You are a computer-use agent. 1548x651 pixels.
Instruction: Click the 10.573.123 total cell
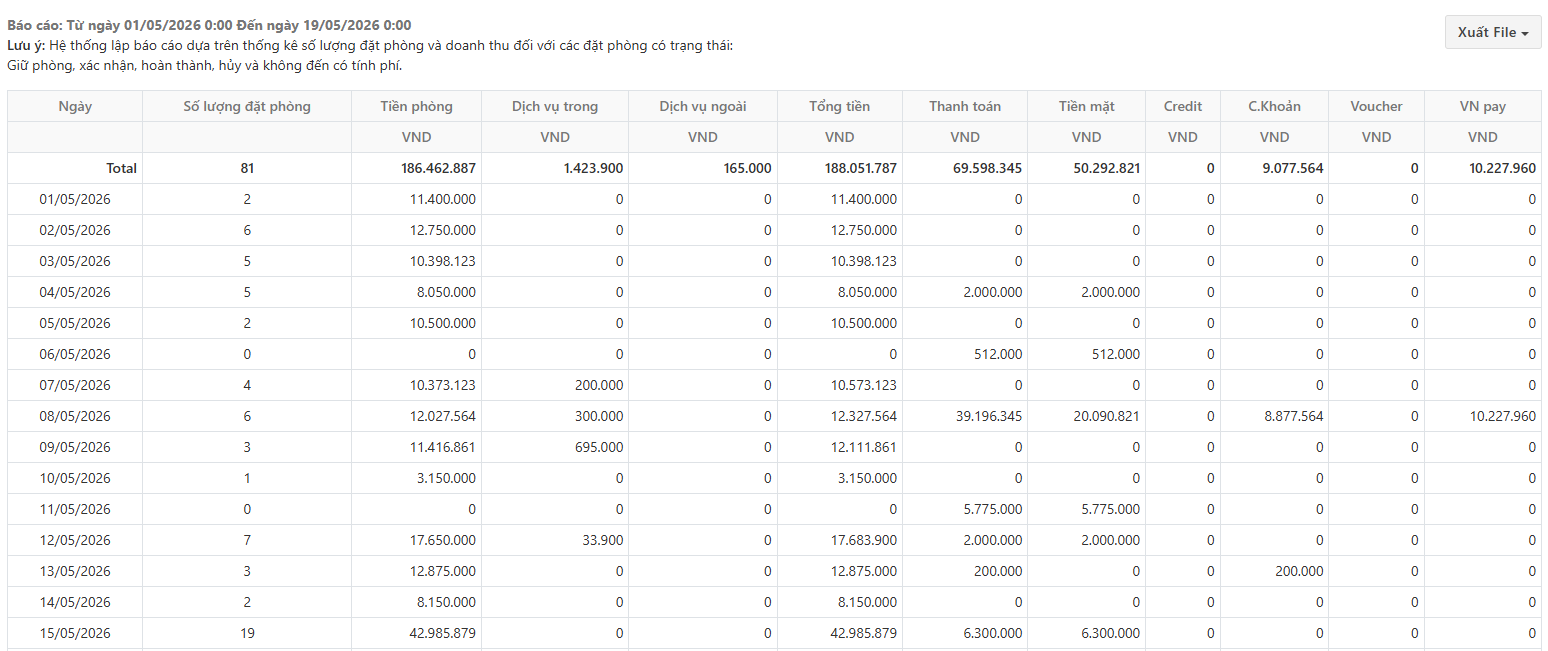coord(840,385)
